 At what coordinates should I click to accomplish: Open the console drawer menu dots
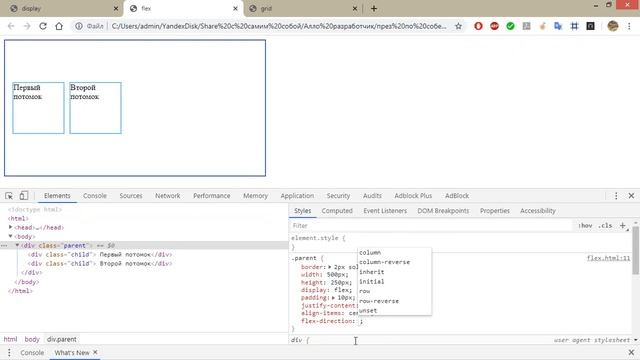pyautogui.click(x=9, y=353)
